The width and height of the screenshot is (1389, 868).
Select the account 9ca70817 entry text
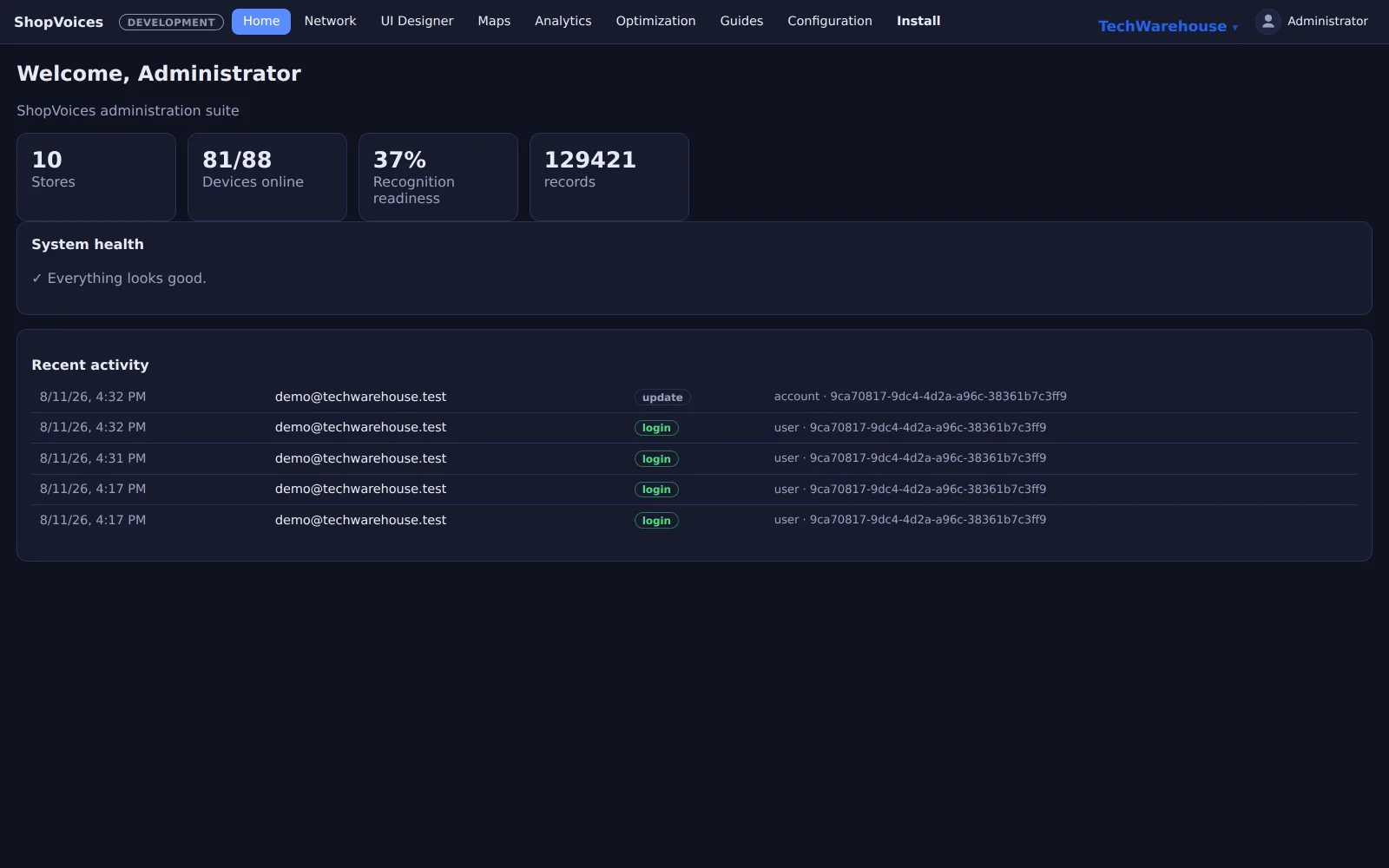920,397
